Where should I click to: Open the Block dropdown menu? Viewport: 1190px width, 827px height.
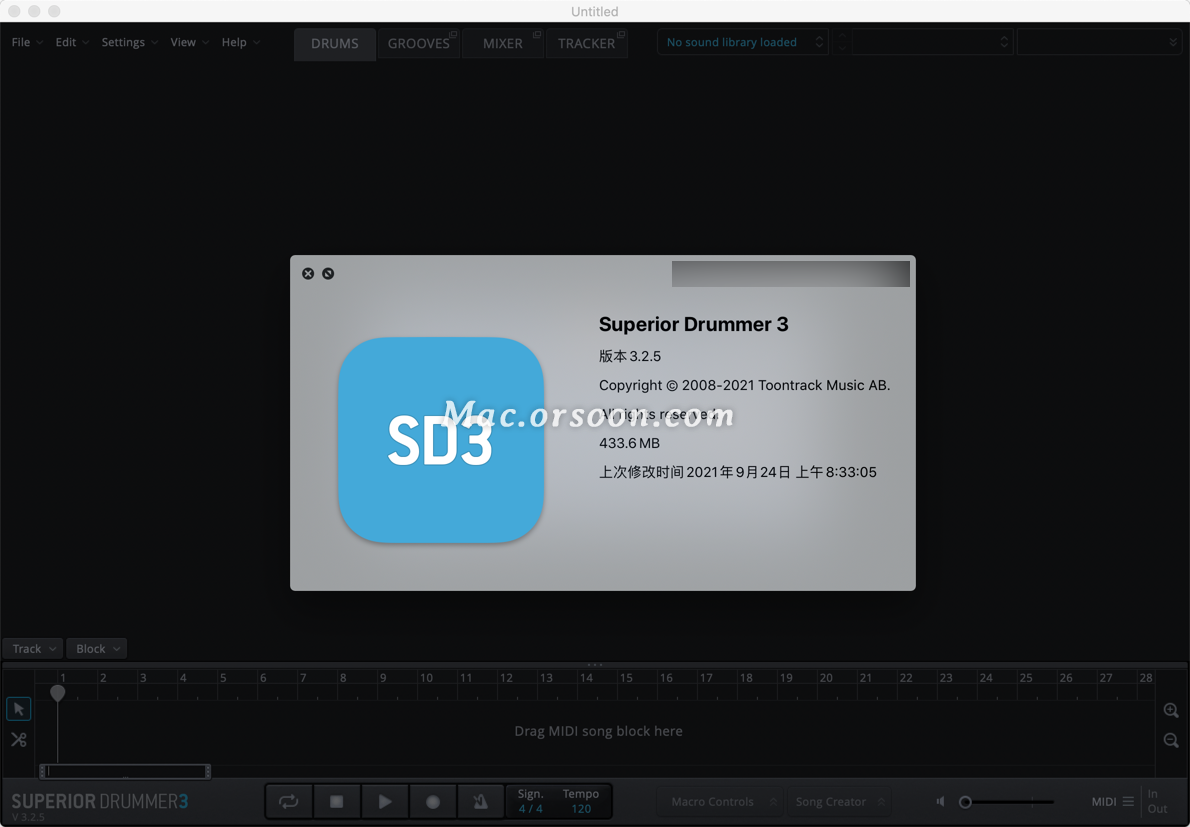point(96,649)
